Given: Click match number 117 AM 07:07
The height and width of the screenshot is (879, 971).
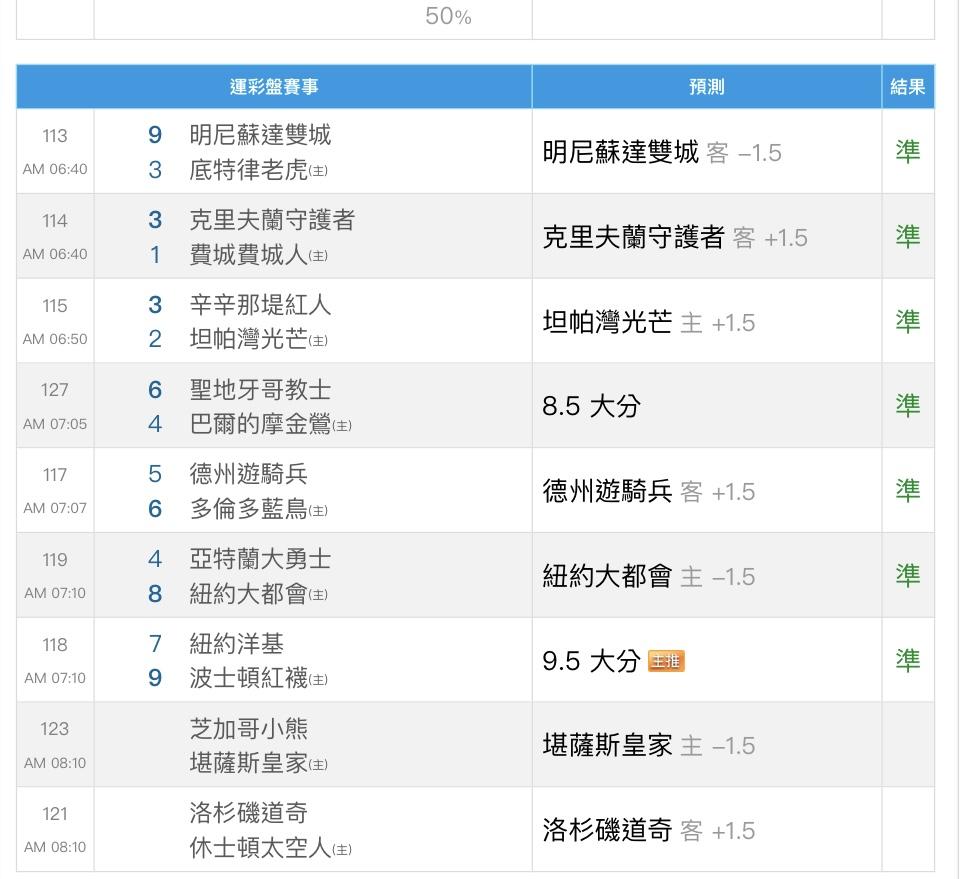Looking at the screenshot, I should pos(55,491).
